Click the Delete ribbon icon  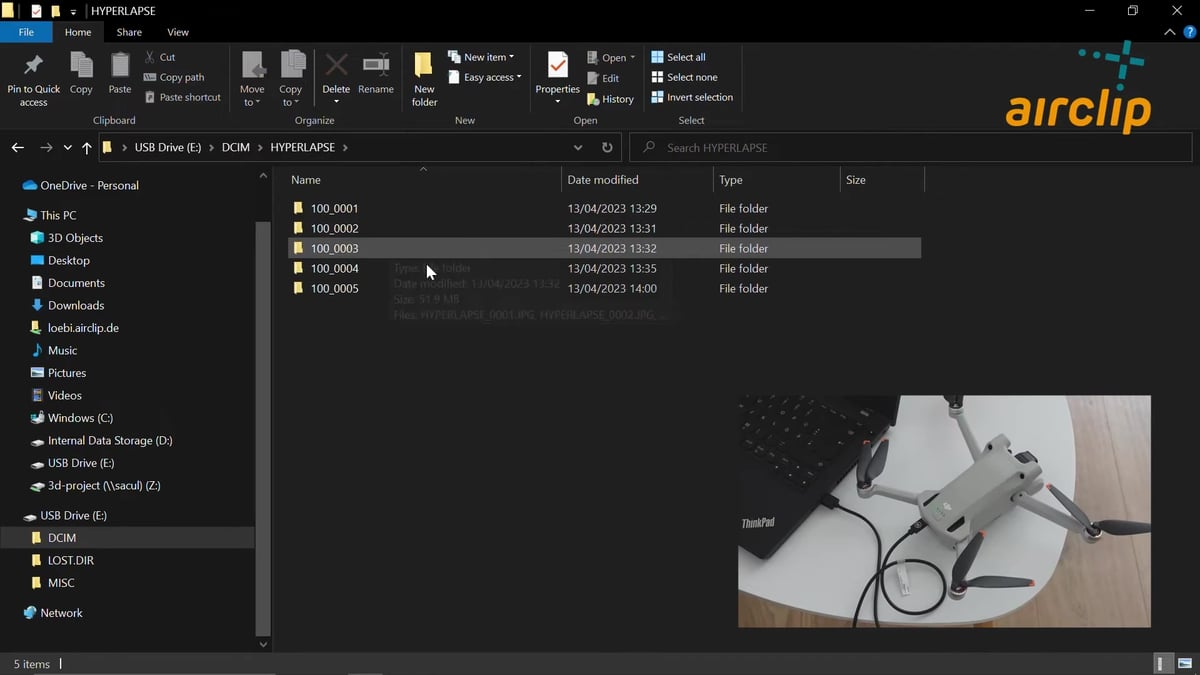pyautogui.click(x=336, y=66)
